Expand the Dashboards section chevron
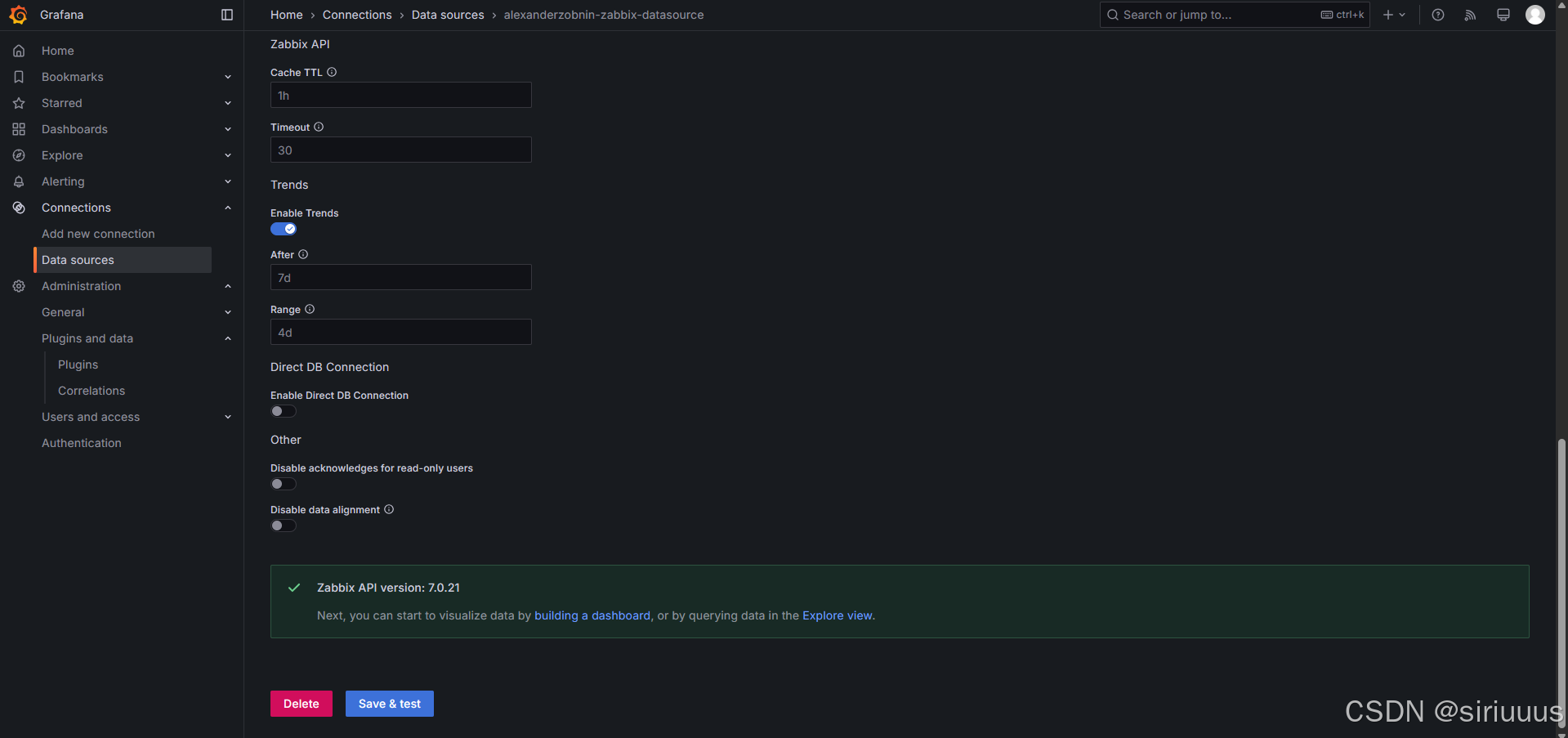 point(228,129)
